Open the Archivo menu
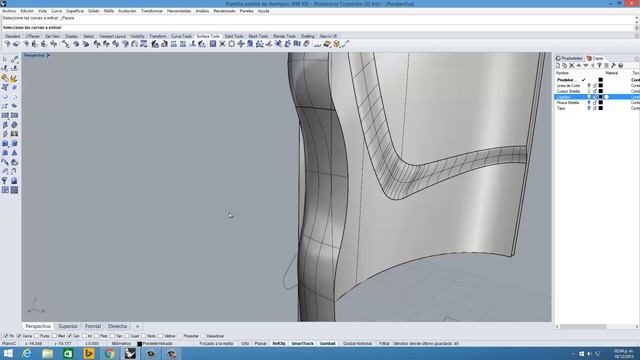 click(9, 11)
